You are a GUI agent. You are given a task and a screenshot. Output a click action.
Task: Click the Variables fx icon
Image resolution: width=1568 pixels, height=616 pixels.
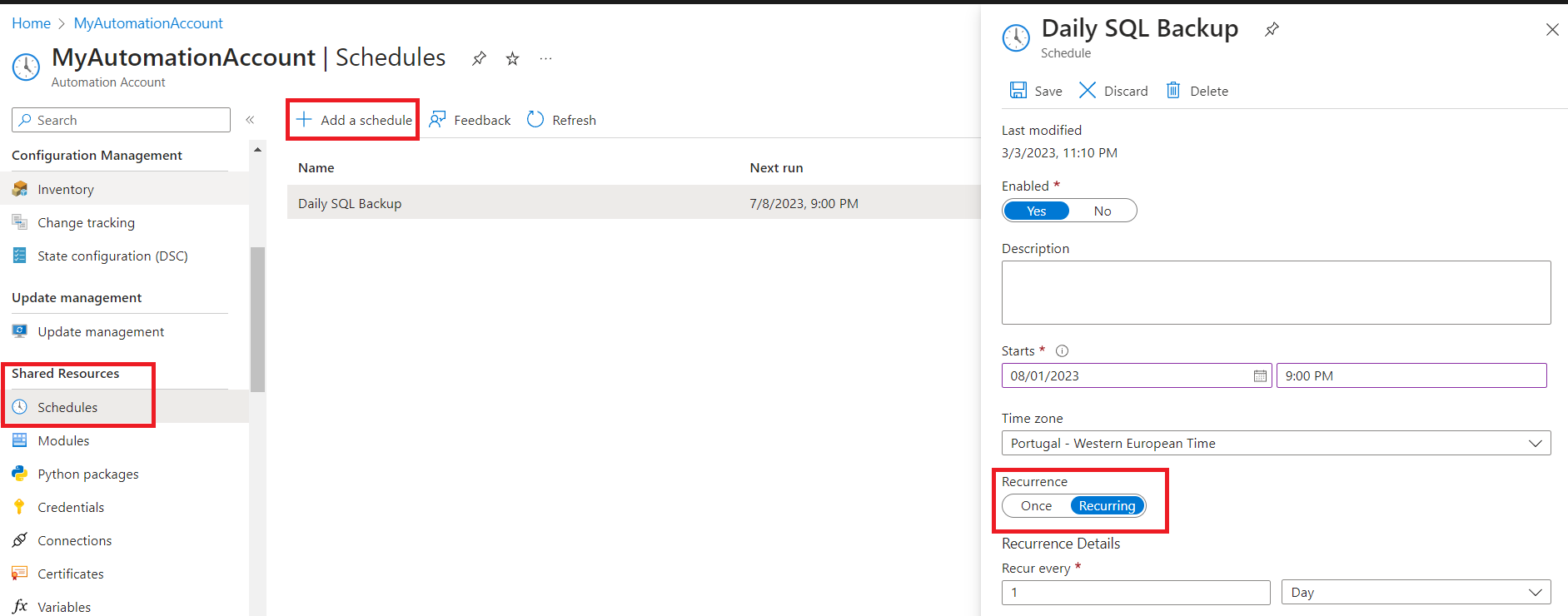click(x=20, y=607)
